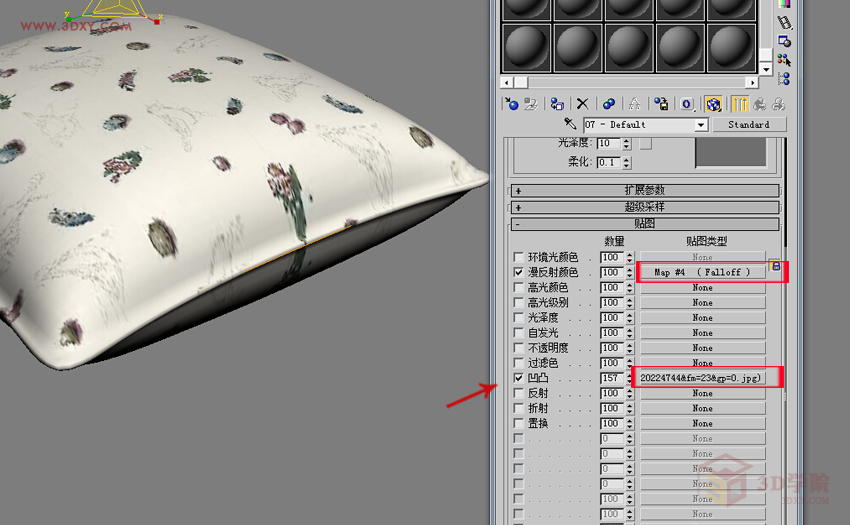Click sample slots horizontal scrollbar right arrow
Screen dimensions: 850x525
(751, 82)
